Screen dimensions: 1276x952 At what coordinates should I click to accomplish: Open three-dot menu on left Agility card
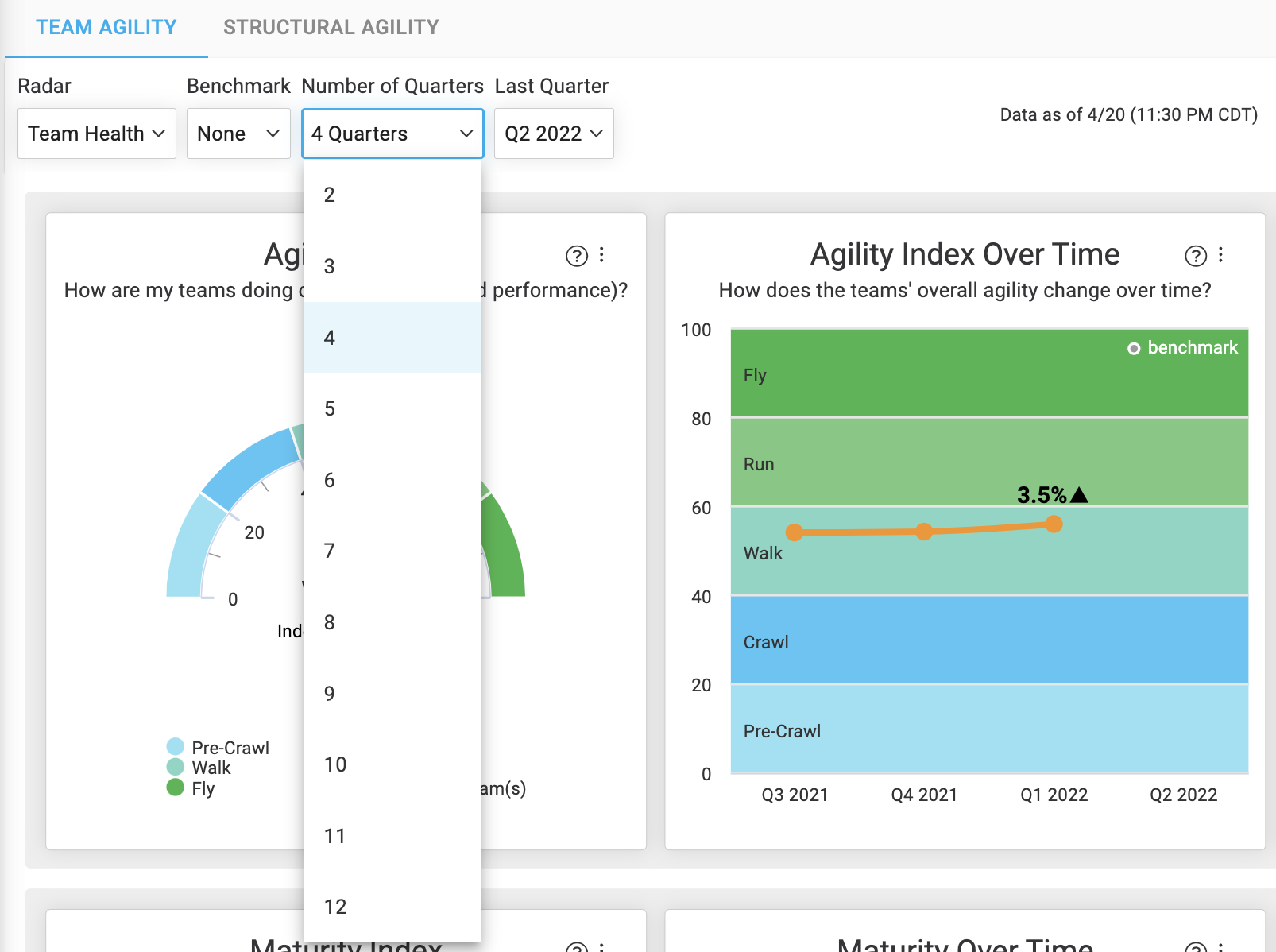[x=601, y=255]
